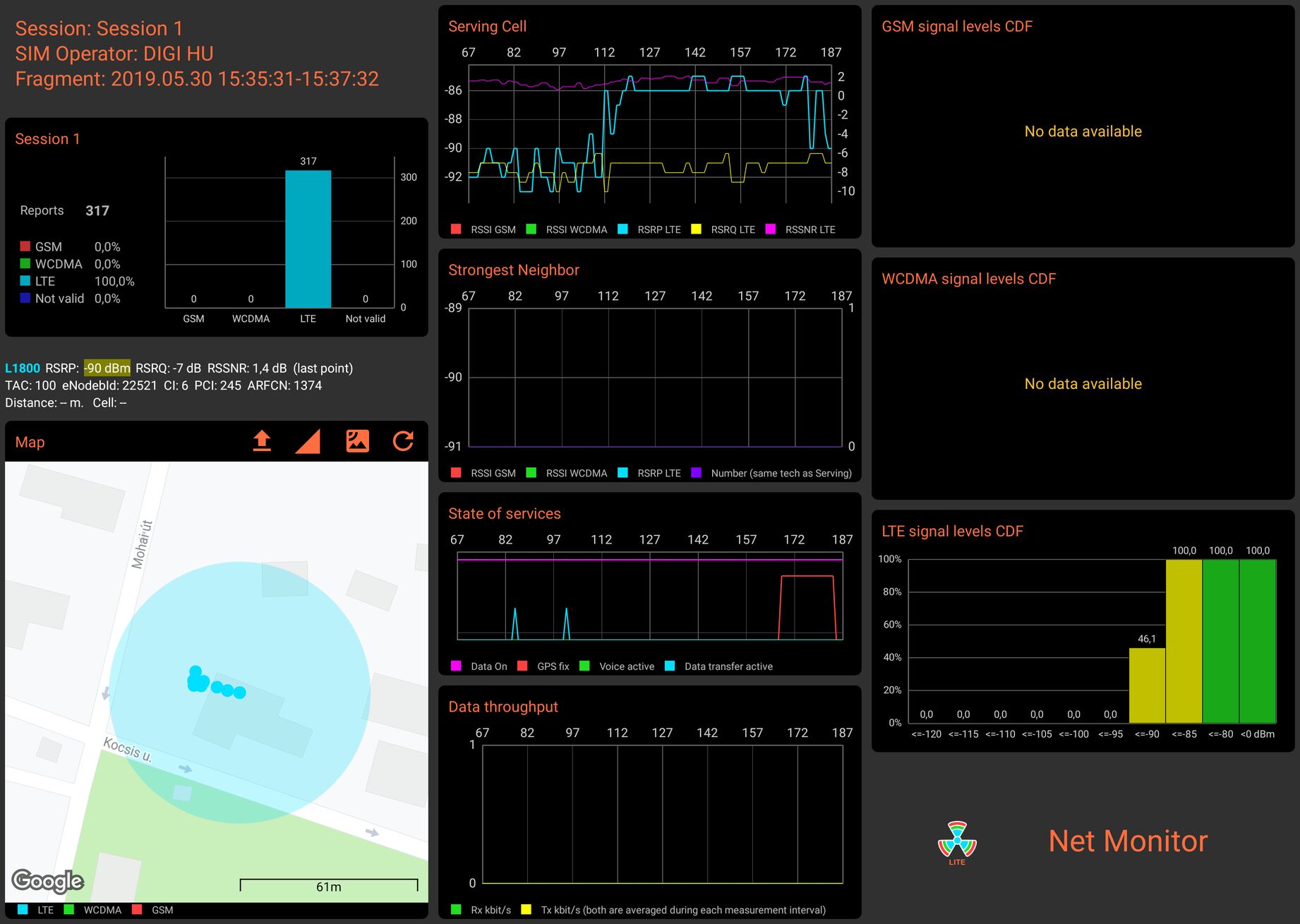Click the highlighted -90 dBm RSRP value
The image size is (1300, 924).
coord(107,368)
